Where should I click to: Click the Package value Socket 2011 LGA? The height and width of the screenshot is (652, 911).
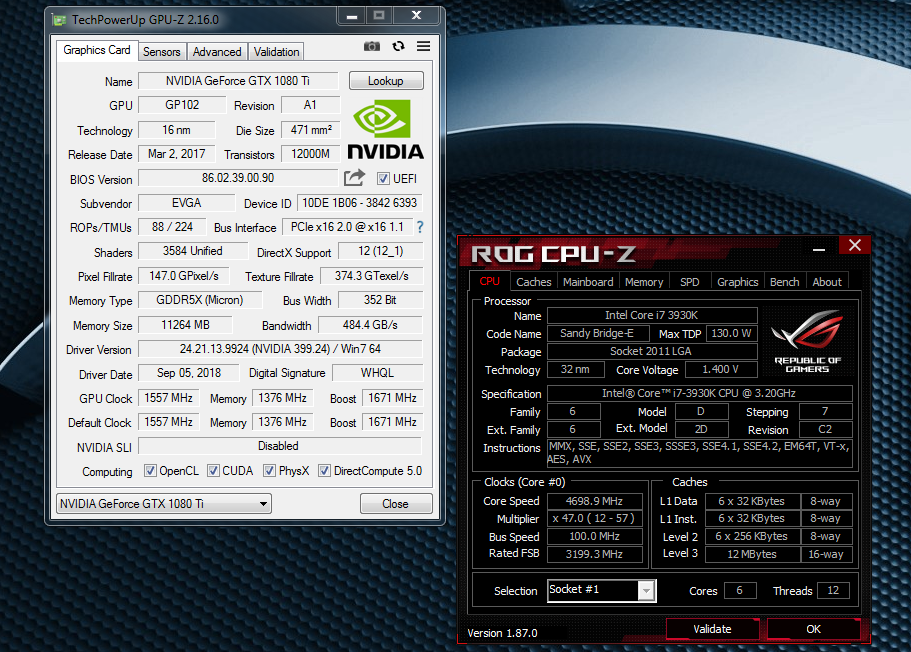coord(652,351)
